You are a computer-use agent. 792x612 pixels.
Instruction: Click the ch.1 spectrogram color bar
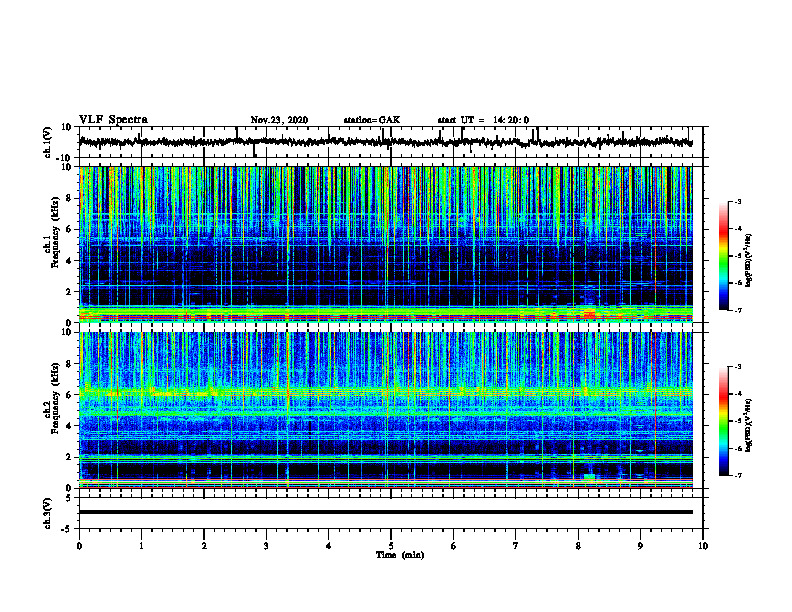(x=723, y=256)
